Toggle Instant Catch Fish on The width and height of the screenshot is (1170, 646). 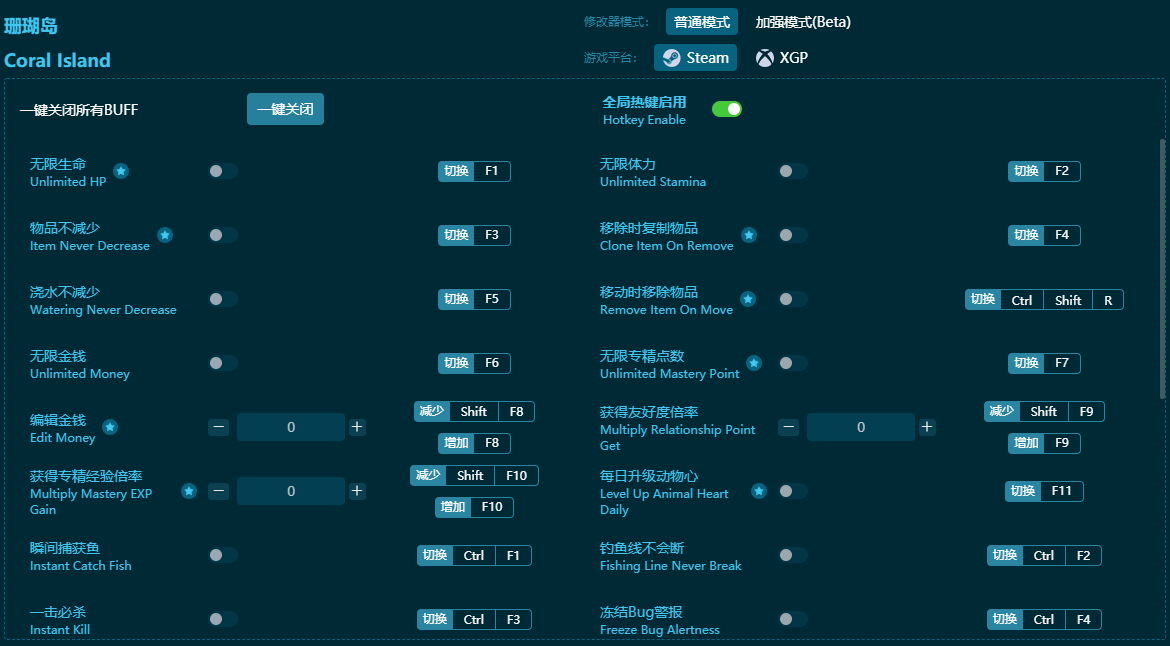(x=222, y=555)
